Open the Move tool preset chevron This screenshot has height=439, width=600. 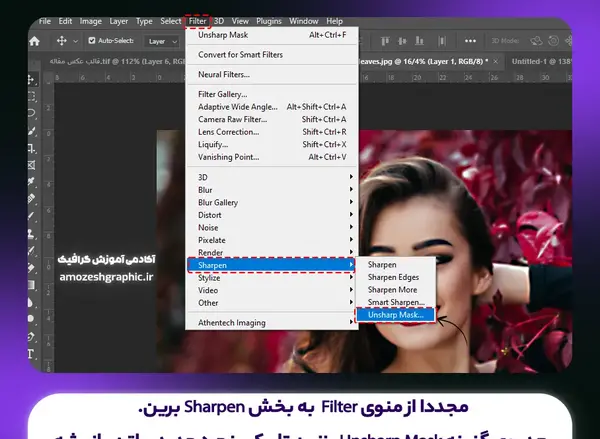[x=75, y=41]
